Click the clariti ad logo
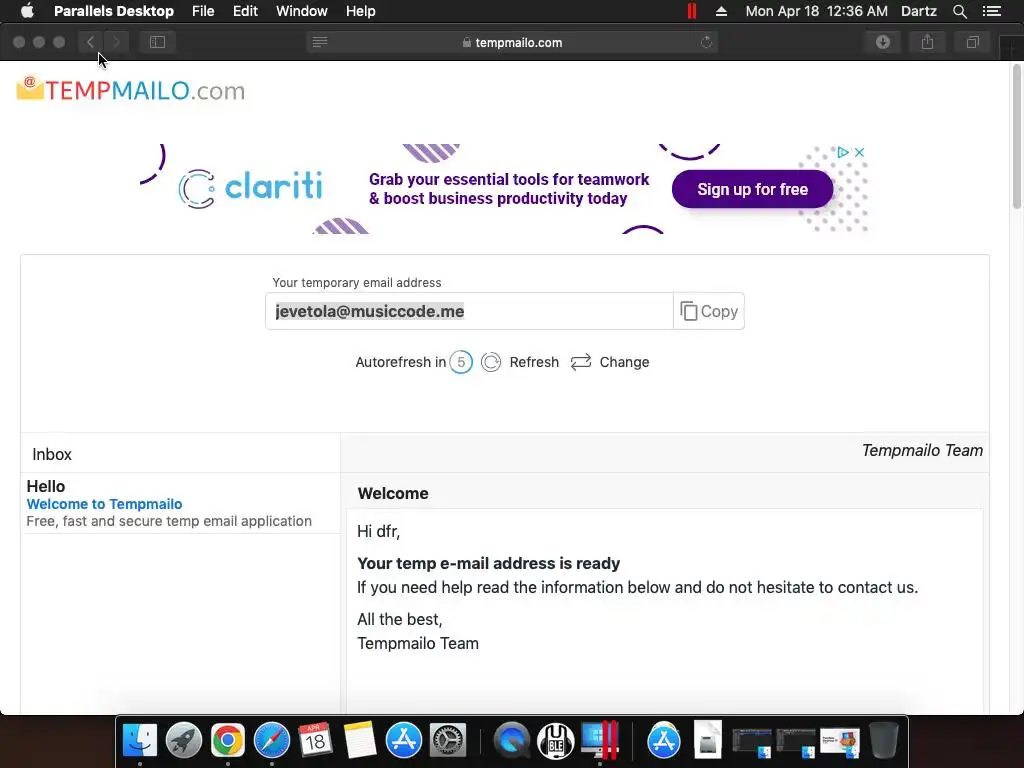Screen dimensions: 1024x768 click(x=251, y=188)
